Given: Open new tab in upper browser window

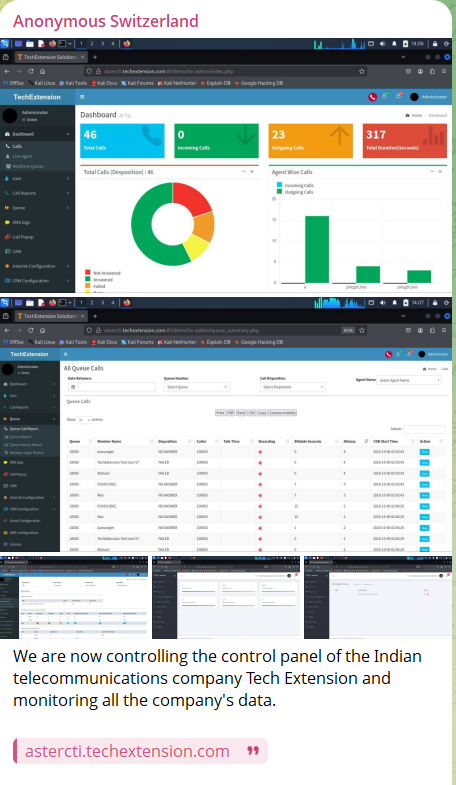Looking at the screenshot, I should click(x=95, y=57).
